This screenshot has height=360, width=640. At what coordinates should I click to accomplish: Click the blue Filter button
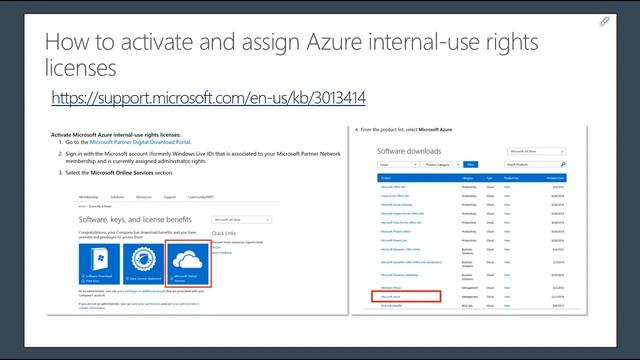471,164
